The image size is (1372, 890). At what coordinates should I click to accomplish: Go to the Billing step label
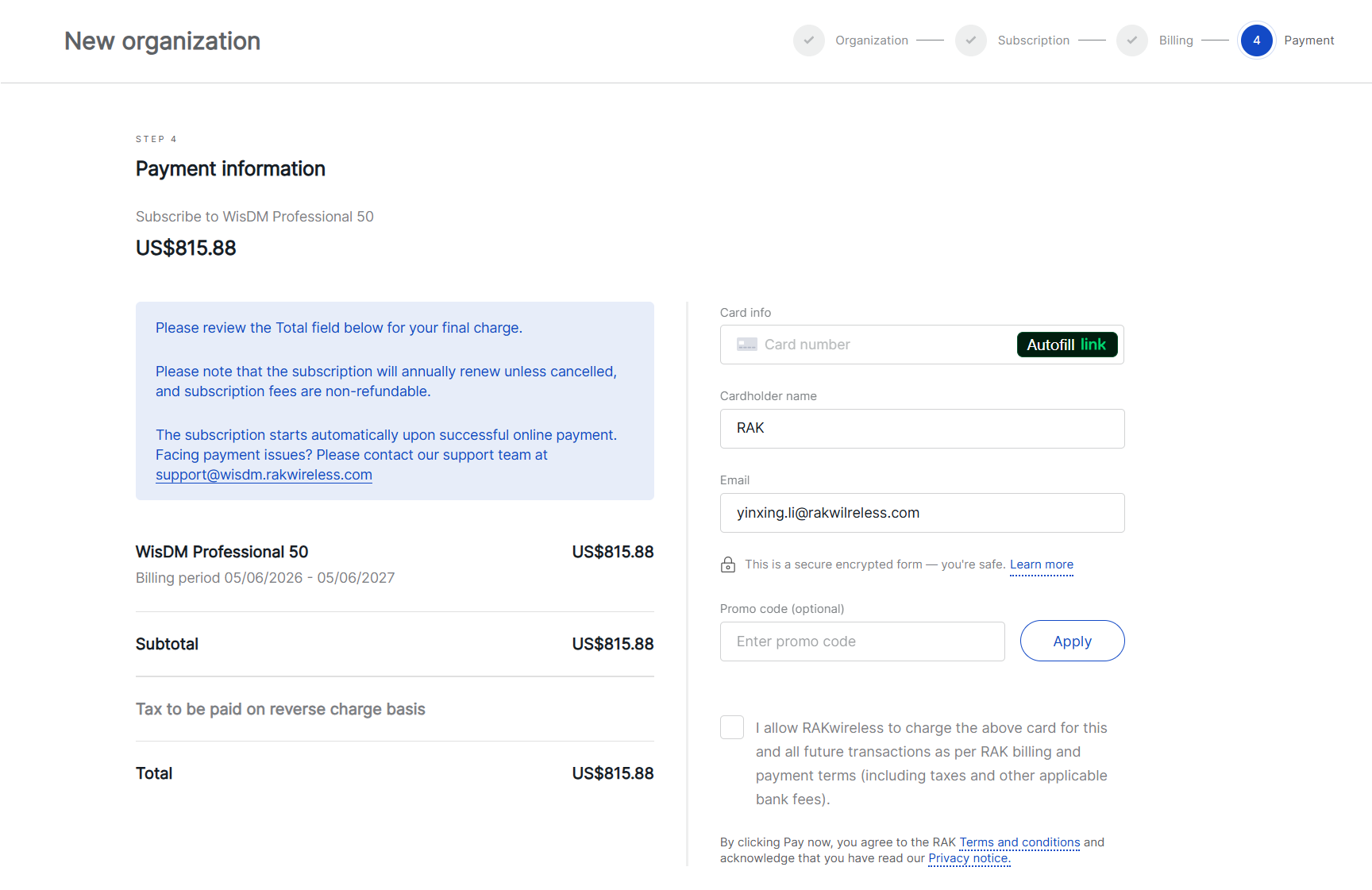tap(1175, 40)
